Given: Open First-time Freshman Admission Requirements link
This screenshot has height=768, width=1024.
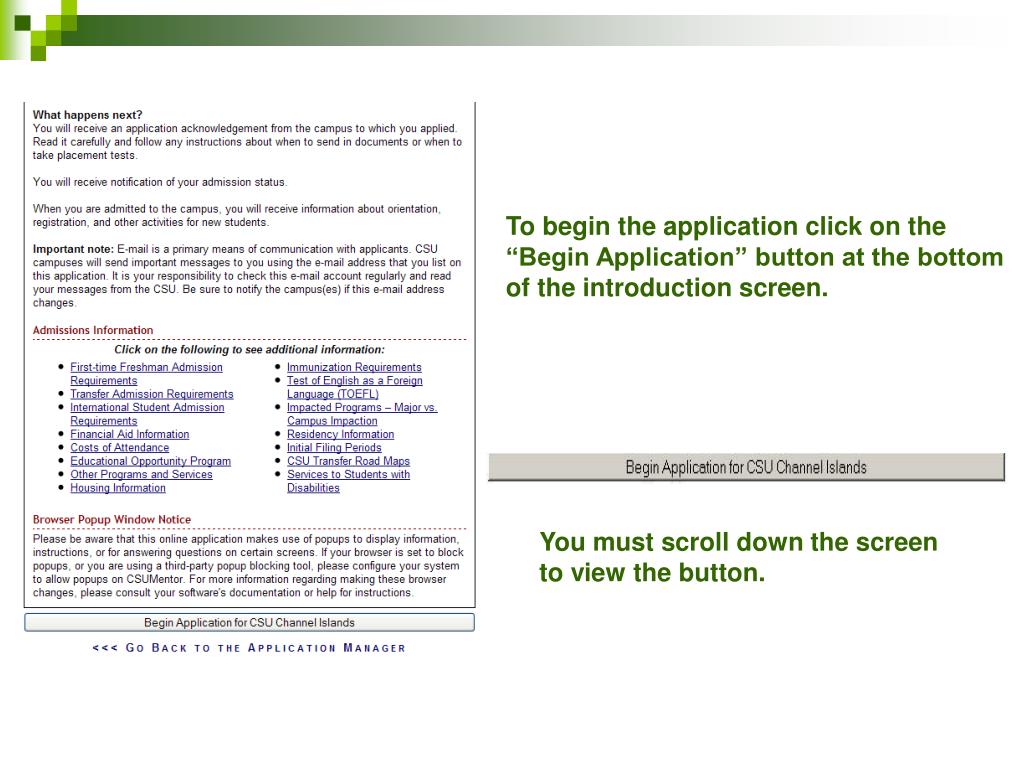Looking at the screenshot, I should 146,374.
